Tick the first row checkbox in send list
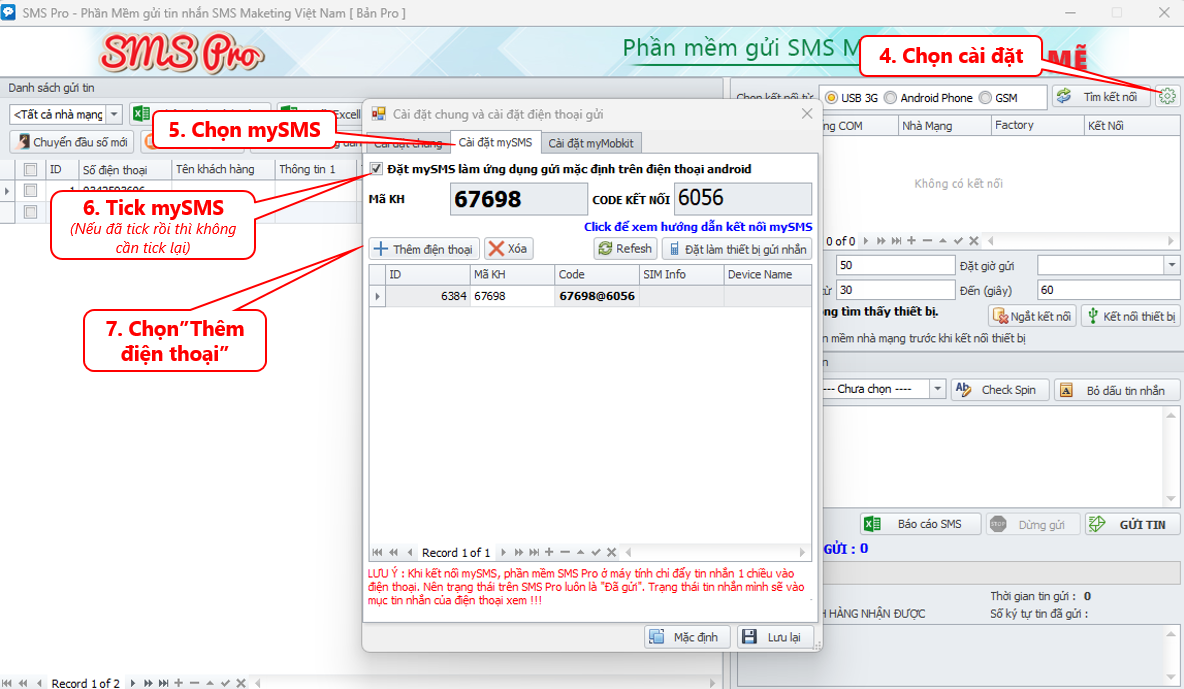 (30, 190)
